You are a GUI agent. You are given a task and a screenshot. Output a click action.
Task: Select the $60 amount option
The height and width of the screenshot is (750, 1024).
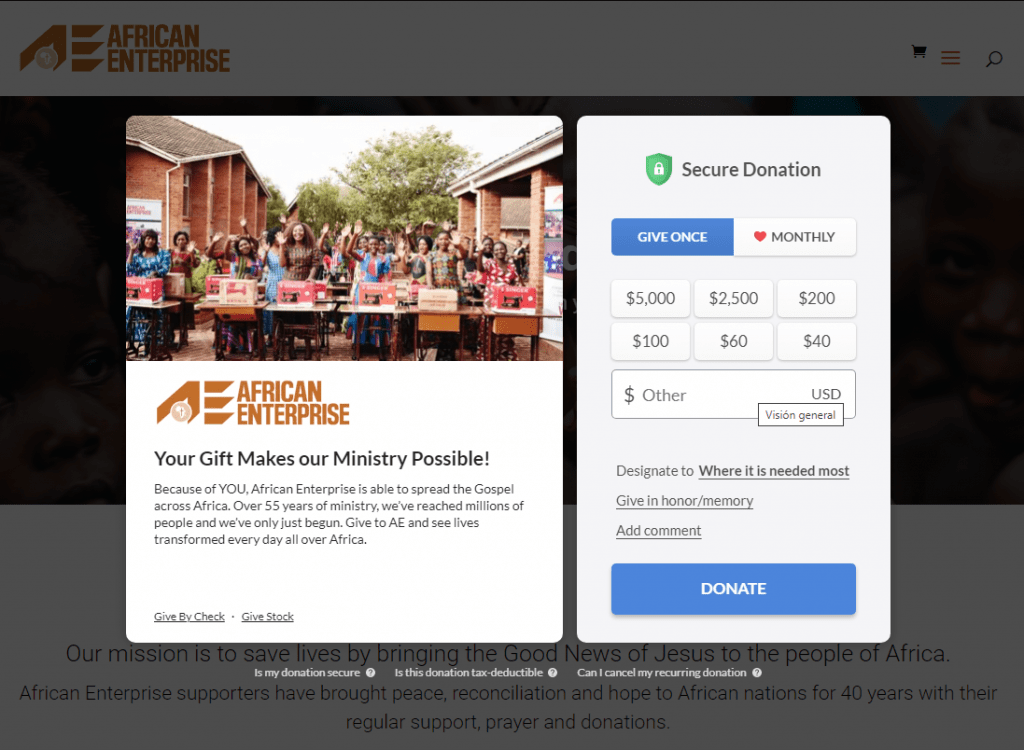(x=733, y=341)
